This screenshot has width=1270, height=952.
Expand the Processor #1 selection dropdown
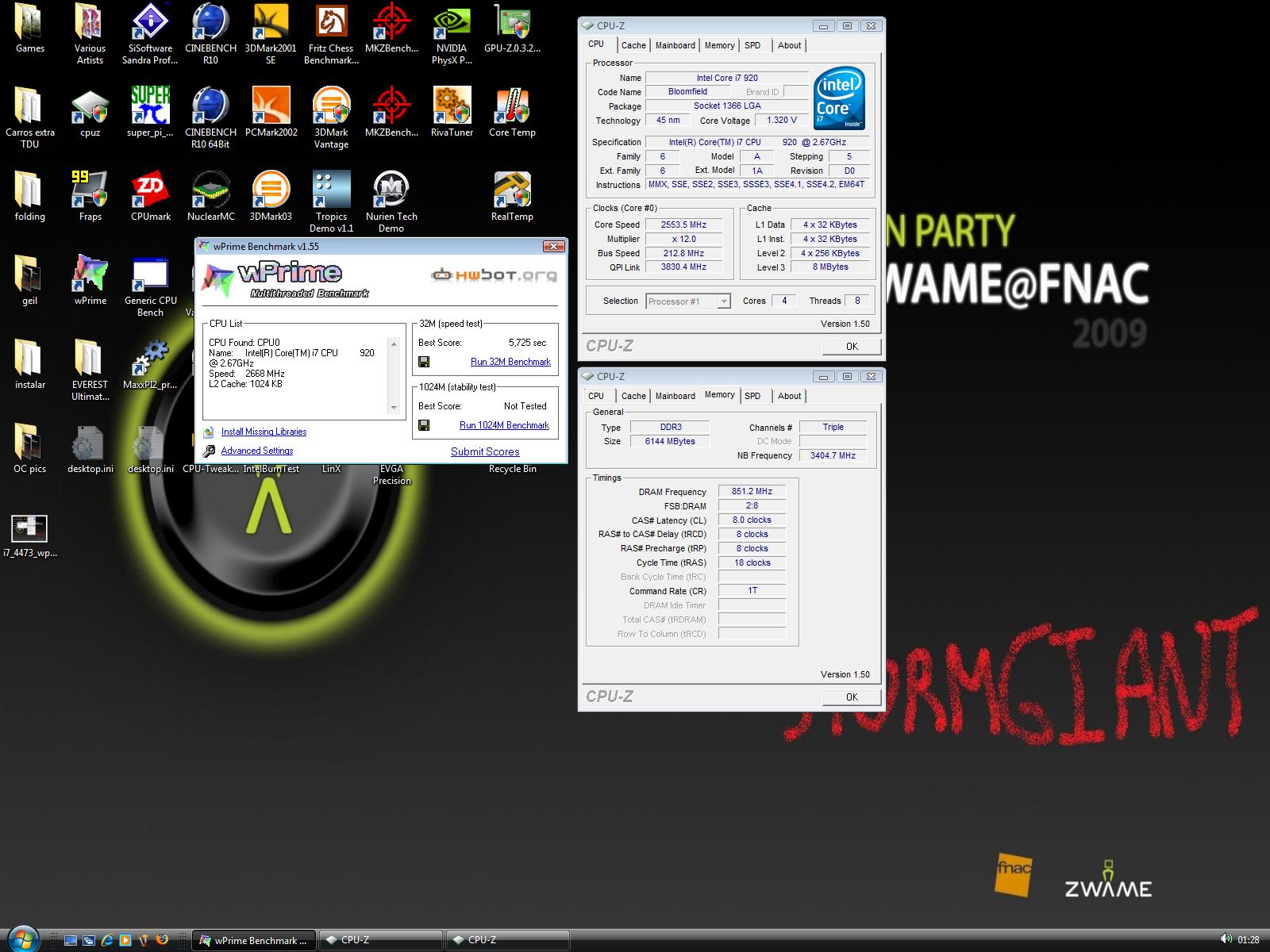point(723,301)
